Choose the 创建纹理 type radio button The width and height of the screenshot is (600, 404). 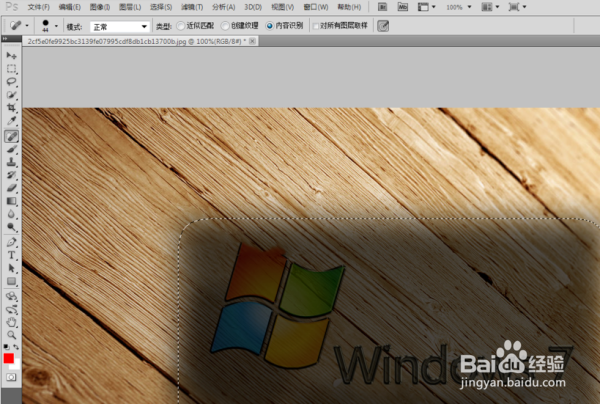click(x=225, y=26)
